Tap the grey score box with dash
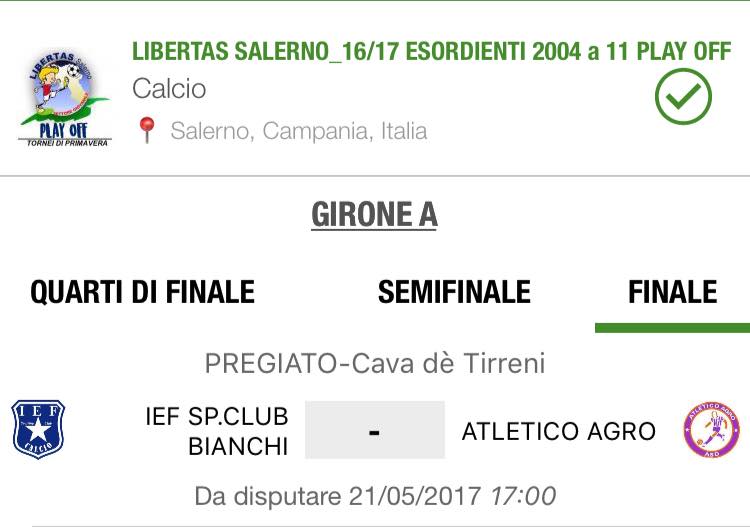The height and width of the screenshot is (528, 750). point(375,430)
